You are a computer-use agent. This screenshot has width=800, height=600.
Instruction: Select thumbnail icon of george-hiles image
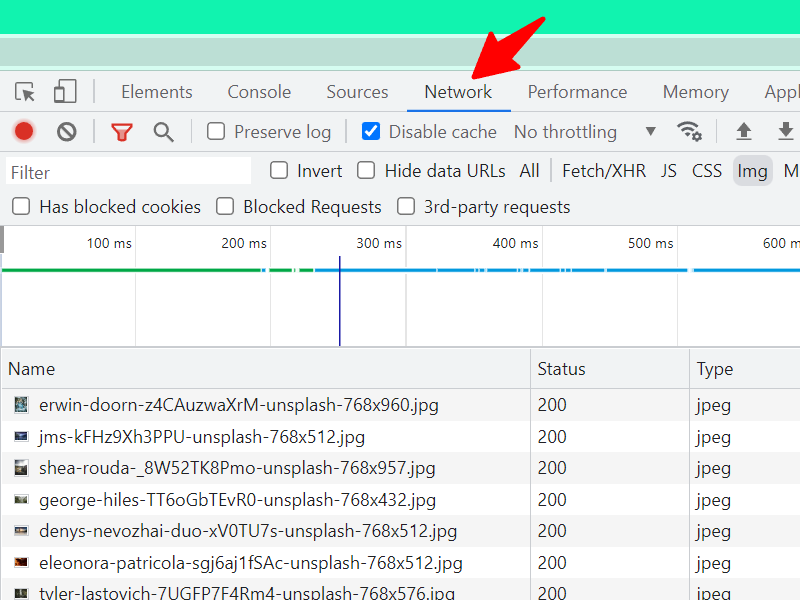pyautogui.click(x=21, y=499)
